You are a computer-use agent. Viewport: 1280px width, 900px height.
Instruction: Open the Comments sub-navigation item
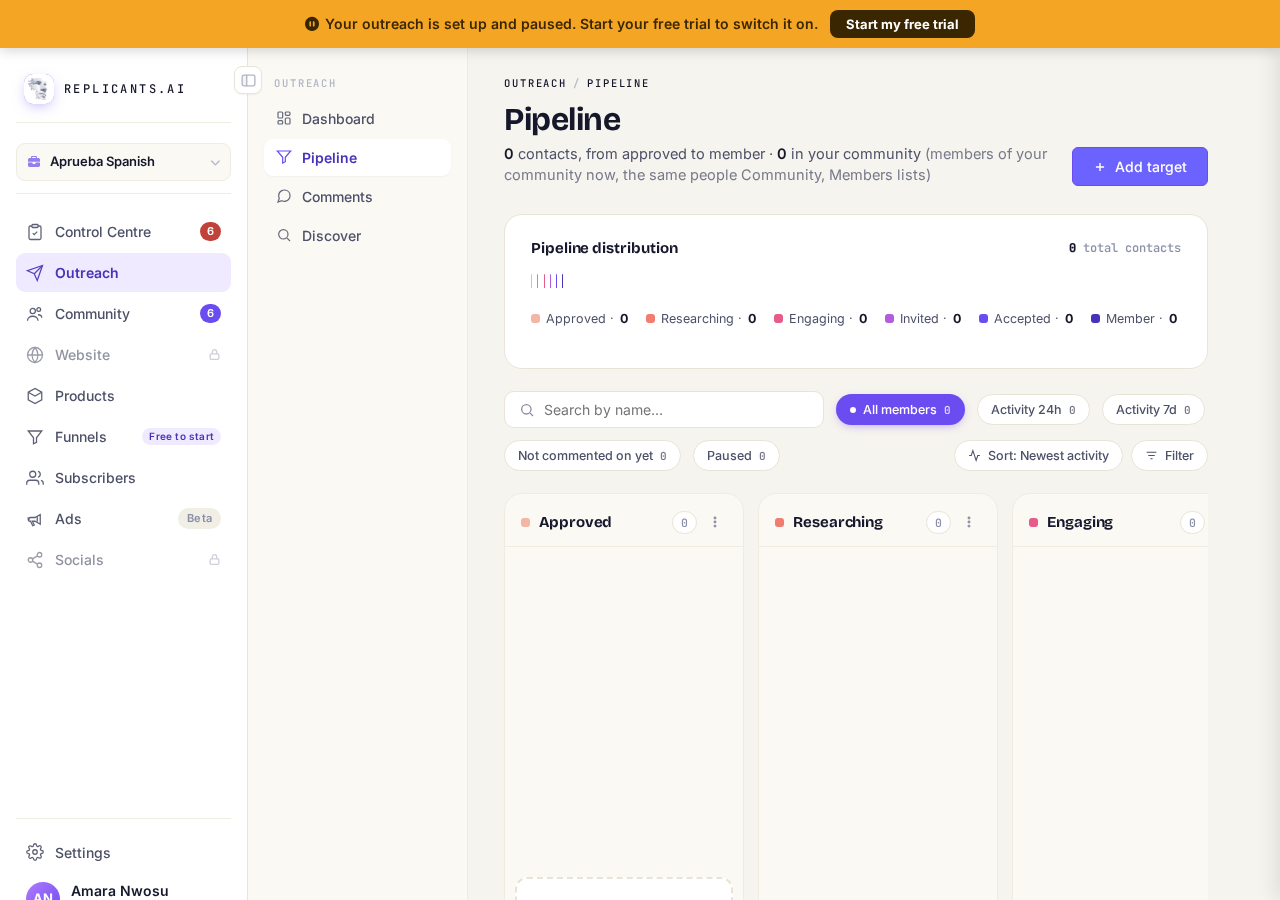357,196
